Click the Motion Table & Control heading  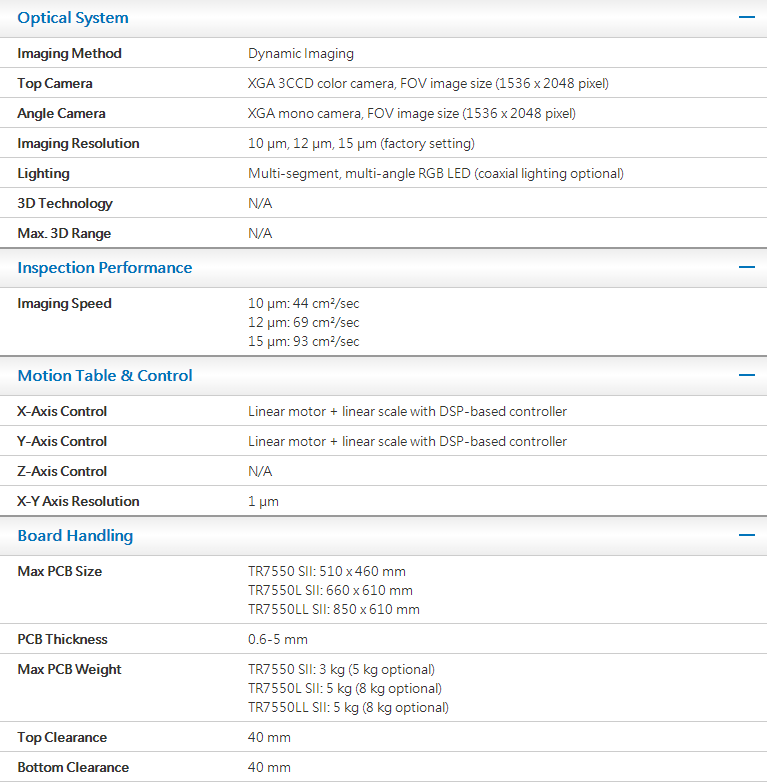(105, 376)
